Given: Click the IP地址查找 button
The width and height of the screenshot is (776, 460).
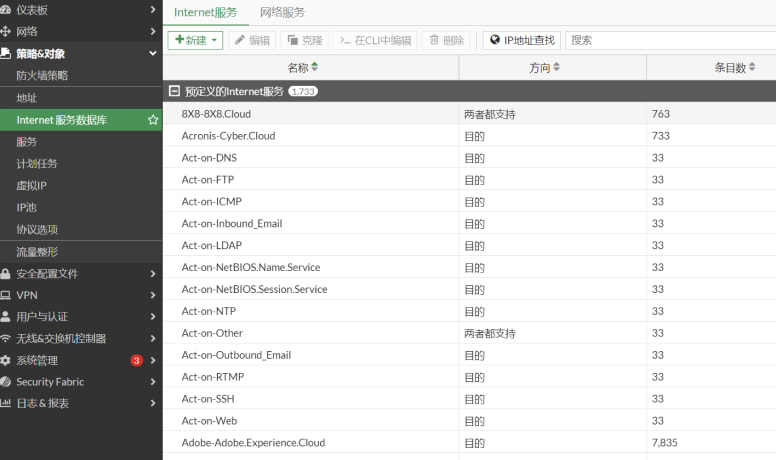Looking at the screenshot, I should 521,40.
